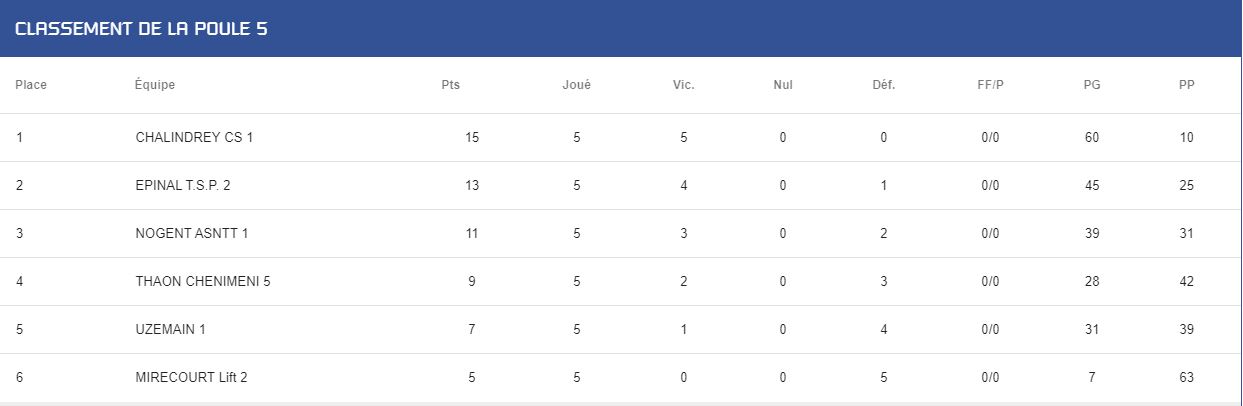This screenshot has width=1243, height=406.
Task: Click the CHALINDREY CS 1 team name
Action: pos(194,137)
